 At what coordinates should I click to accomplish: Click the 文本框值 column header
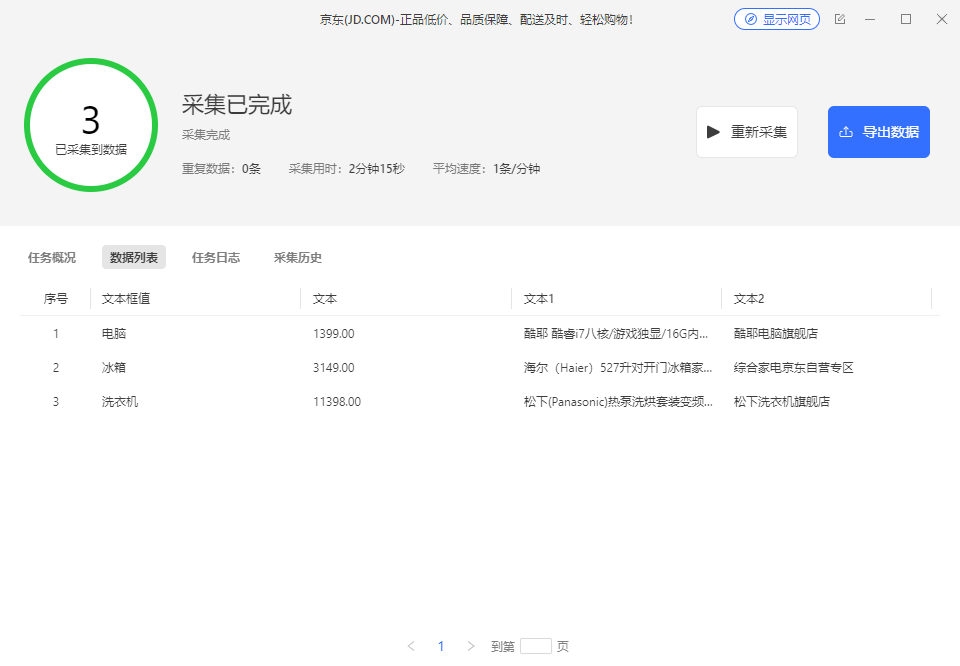click(x=126, y=299)
